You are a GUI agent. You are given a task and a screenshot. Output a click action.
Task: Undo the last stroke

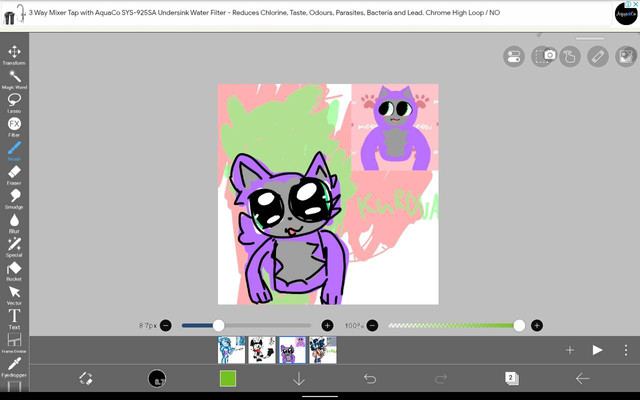click(x=369, y=379)
